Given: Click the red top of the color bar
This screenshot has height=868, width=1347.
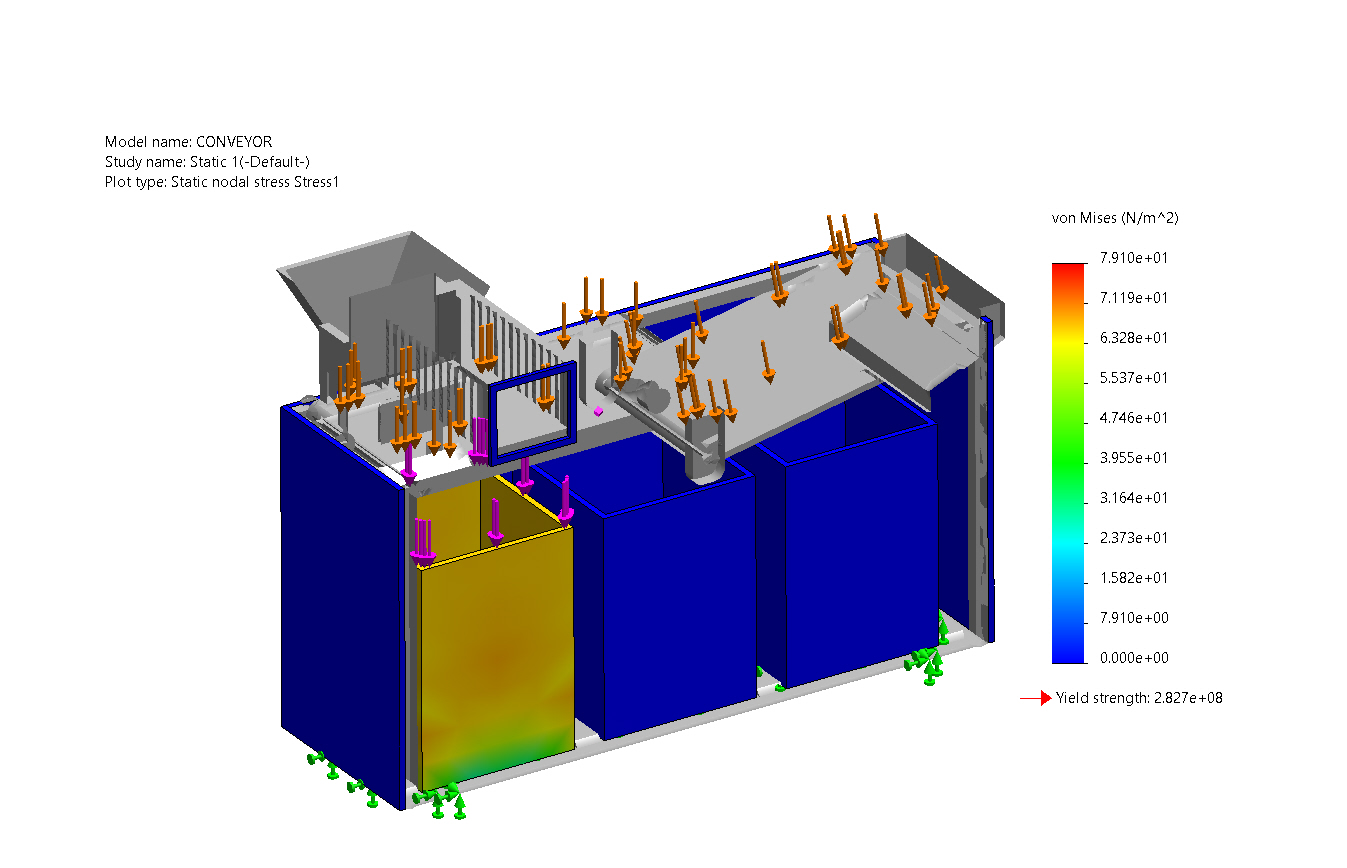Looking at the screenshot, I should 1068,272.
